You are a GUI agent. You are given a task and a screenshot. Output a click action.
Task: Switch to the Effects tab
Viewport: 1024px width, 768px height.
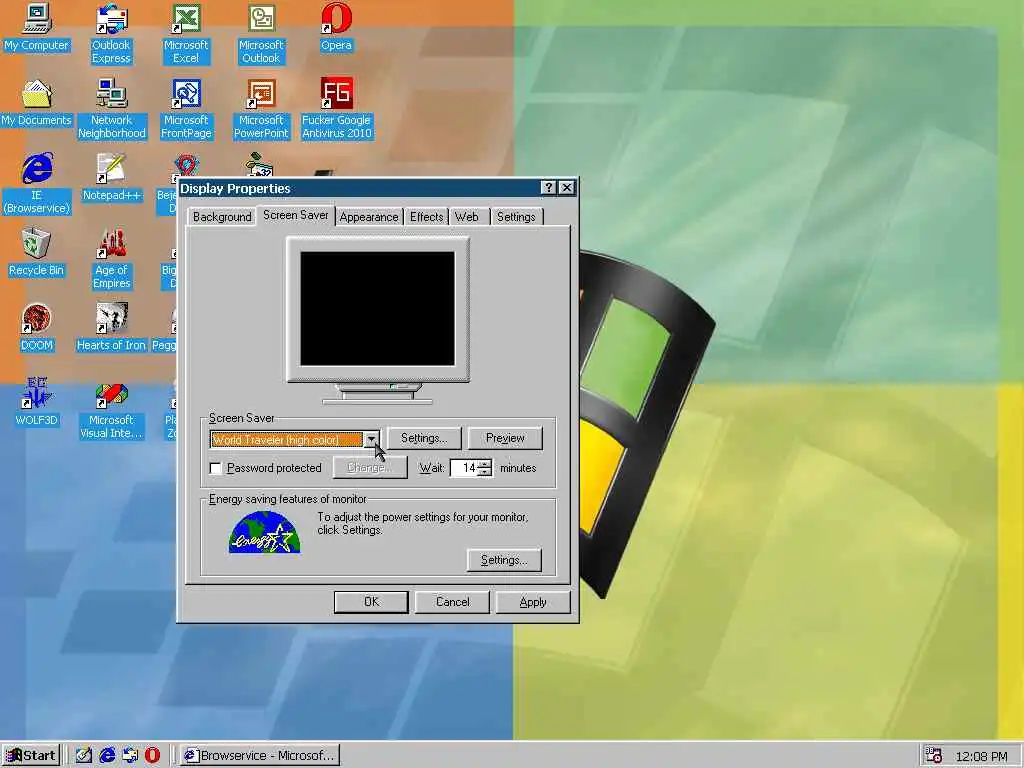(x=426, y=217)
